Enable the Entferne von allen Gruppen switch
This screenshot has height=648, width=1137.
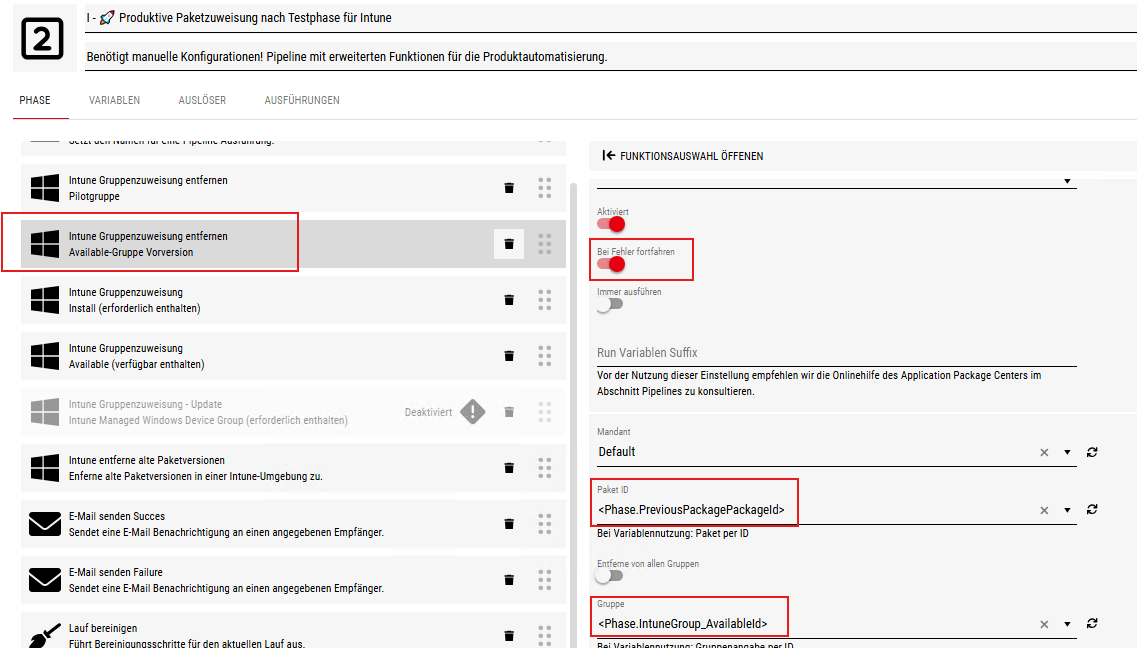click(x=610, y=576)
